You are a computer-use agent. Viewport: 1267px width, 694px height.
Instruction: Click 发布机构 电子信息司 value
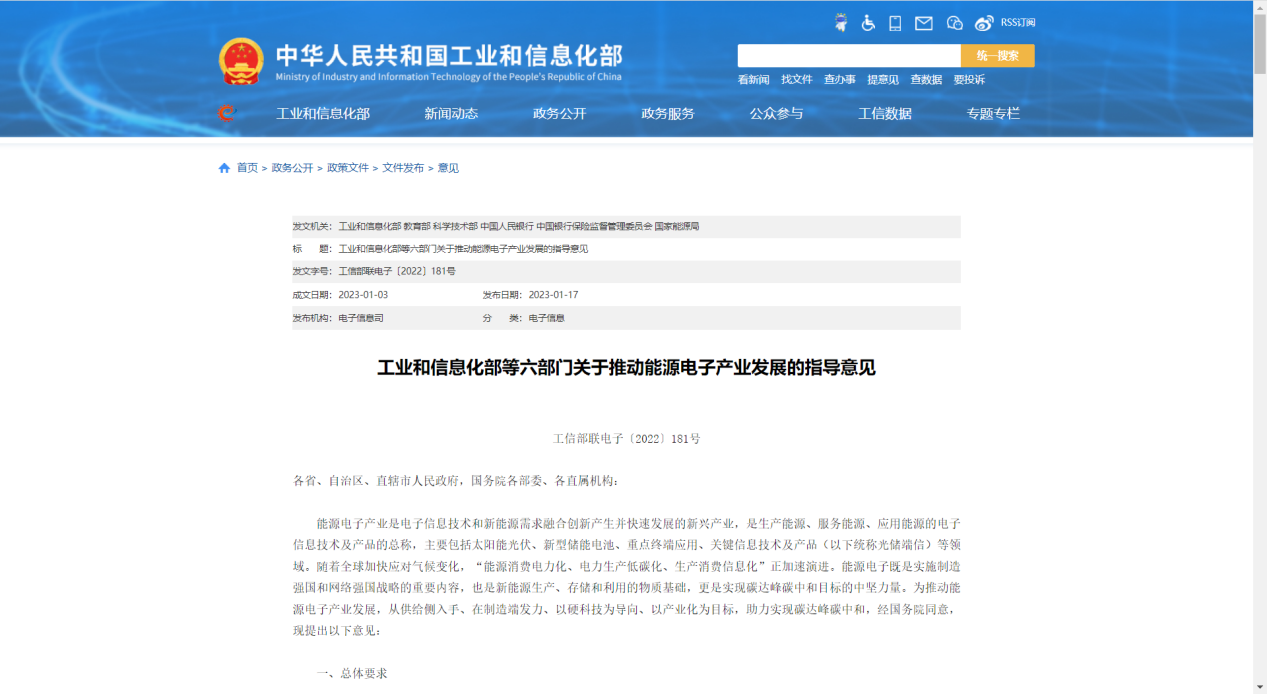[361, 318]
